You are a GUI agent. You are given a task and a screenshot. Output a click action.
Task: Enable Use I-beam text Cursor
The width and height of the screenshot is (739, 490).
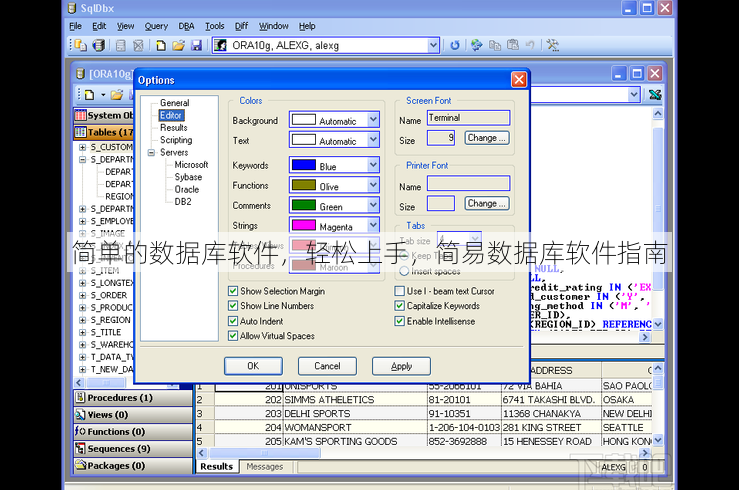point(400,291)
